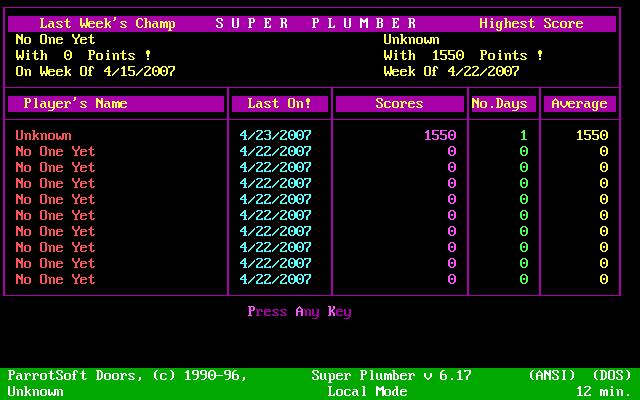Click the SUPER PLUMBER title
Image resolution: width=640 pixels, height=400 pixels.
(x=316, y=24)
